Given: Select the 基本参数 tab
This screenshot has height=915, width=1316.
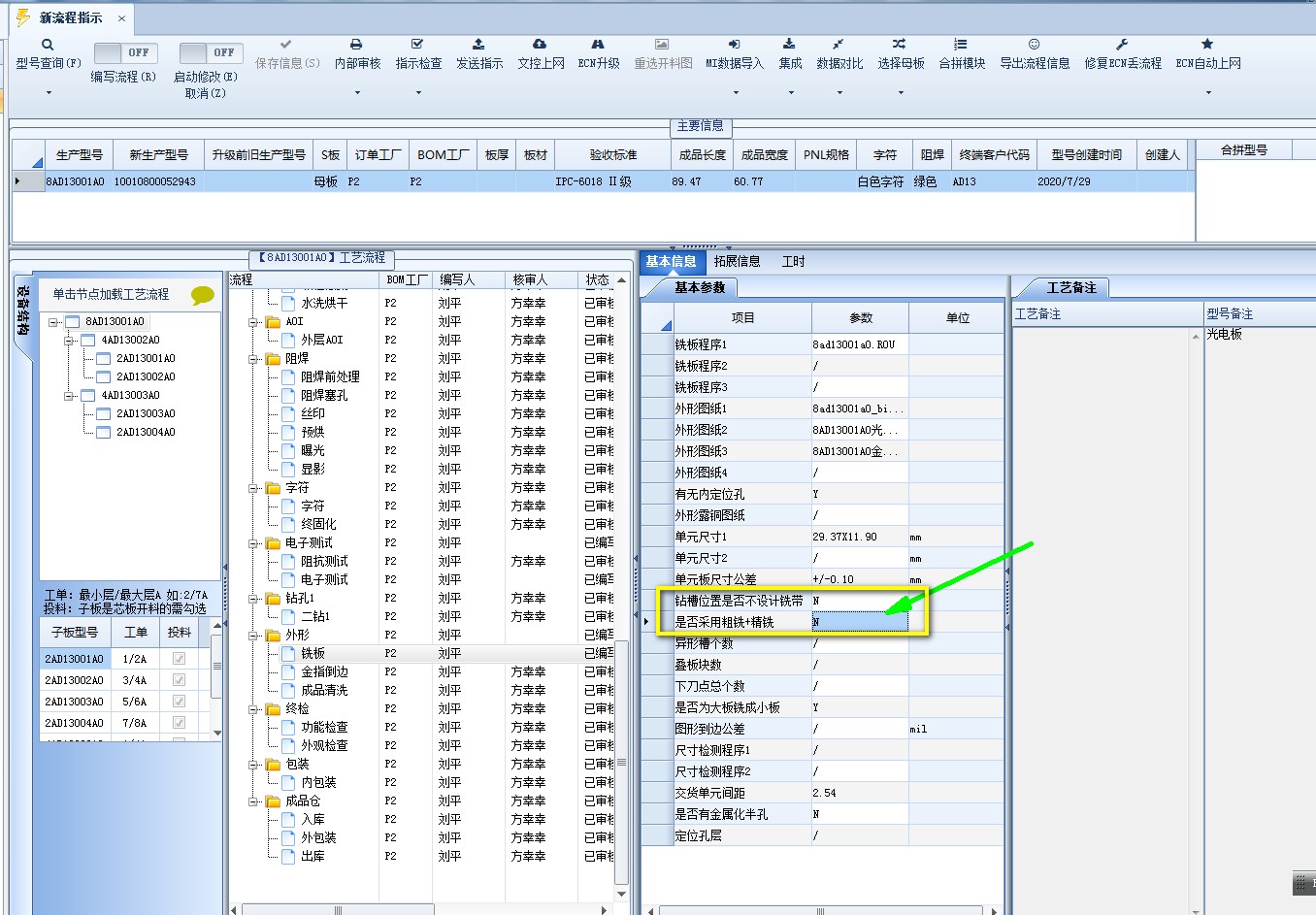Looking at the screenshot, I should pos(700,287).
